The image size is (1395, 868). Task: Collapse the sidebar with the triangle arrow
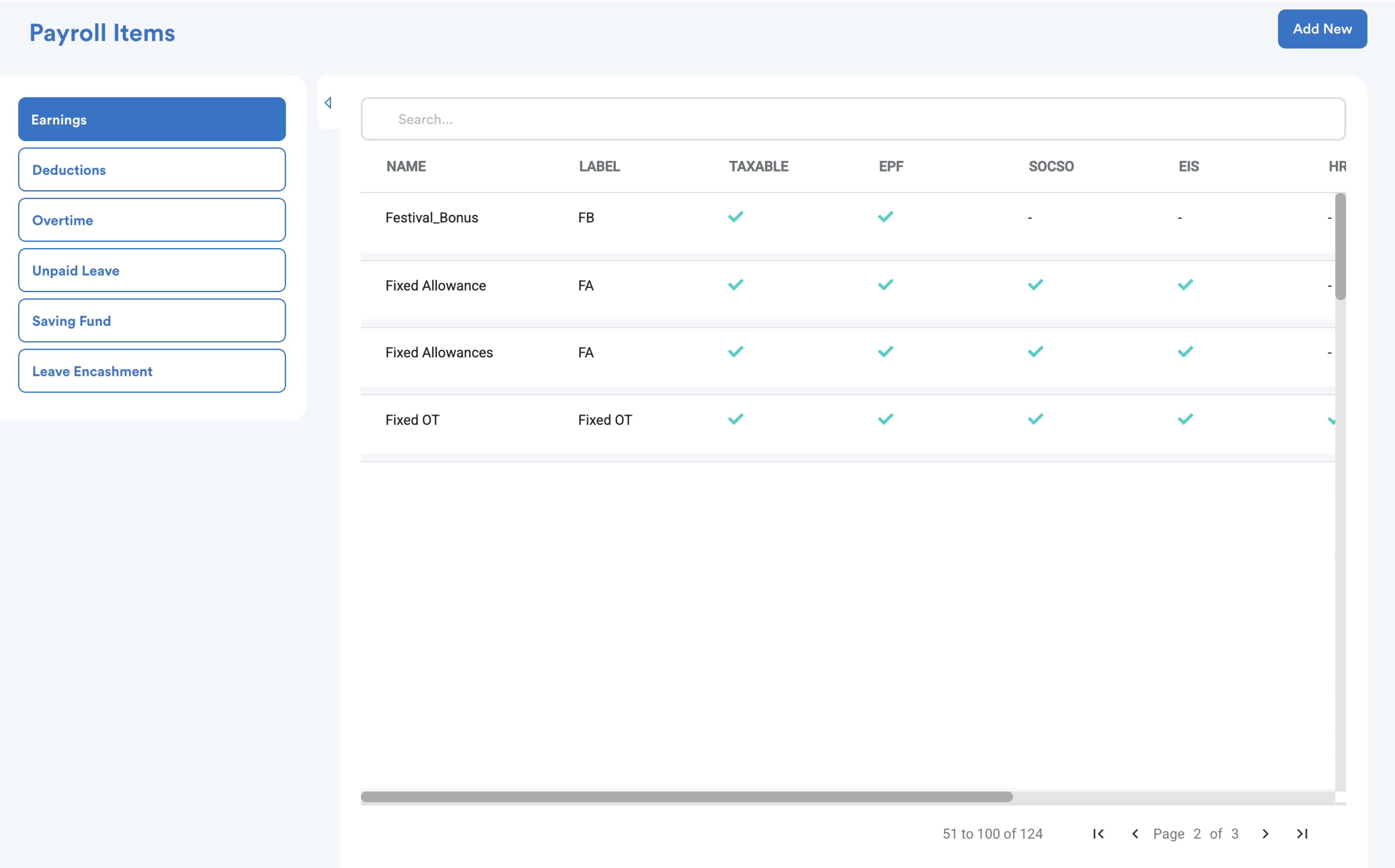(x=328, y=103)
